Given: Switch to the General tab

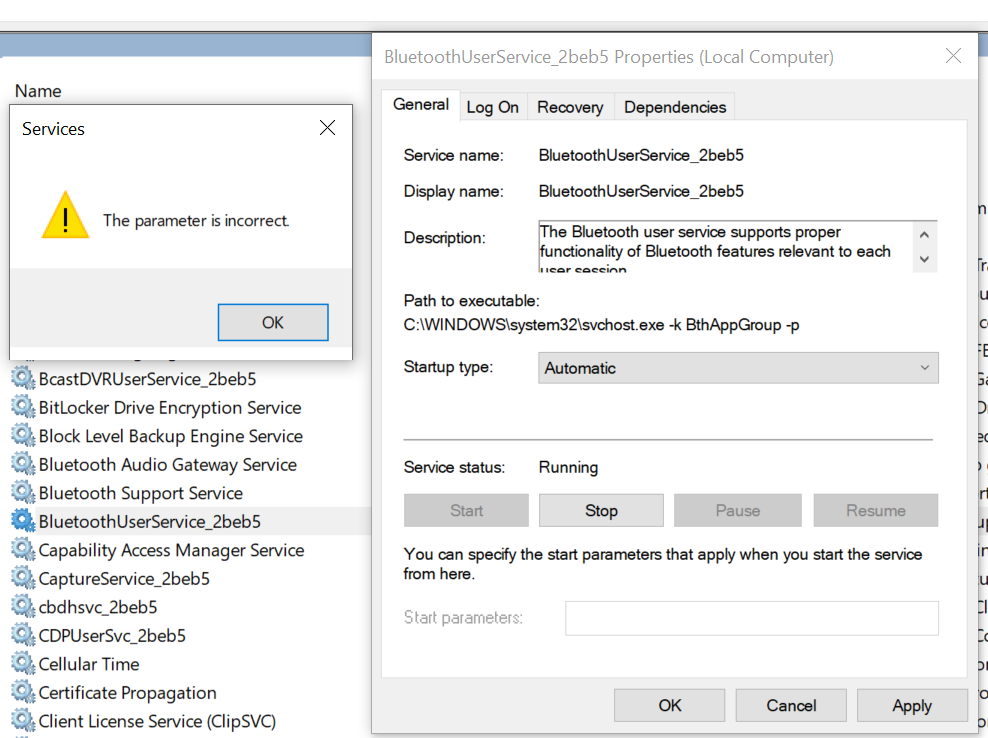Looking at the screenshot, I should coord(421,105).
